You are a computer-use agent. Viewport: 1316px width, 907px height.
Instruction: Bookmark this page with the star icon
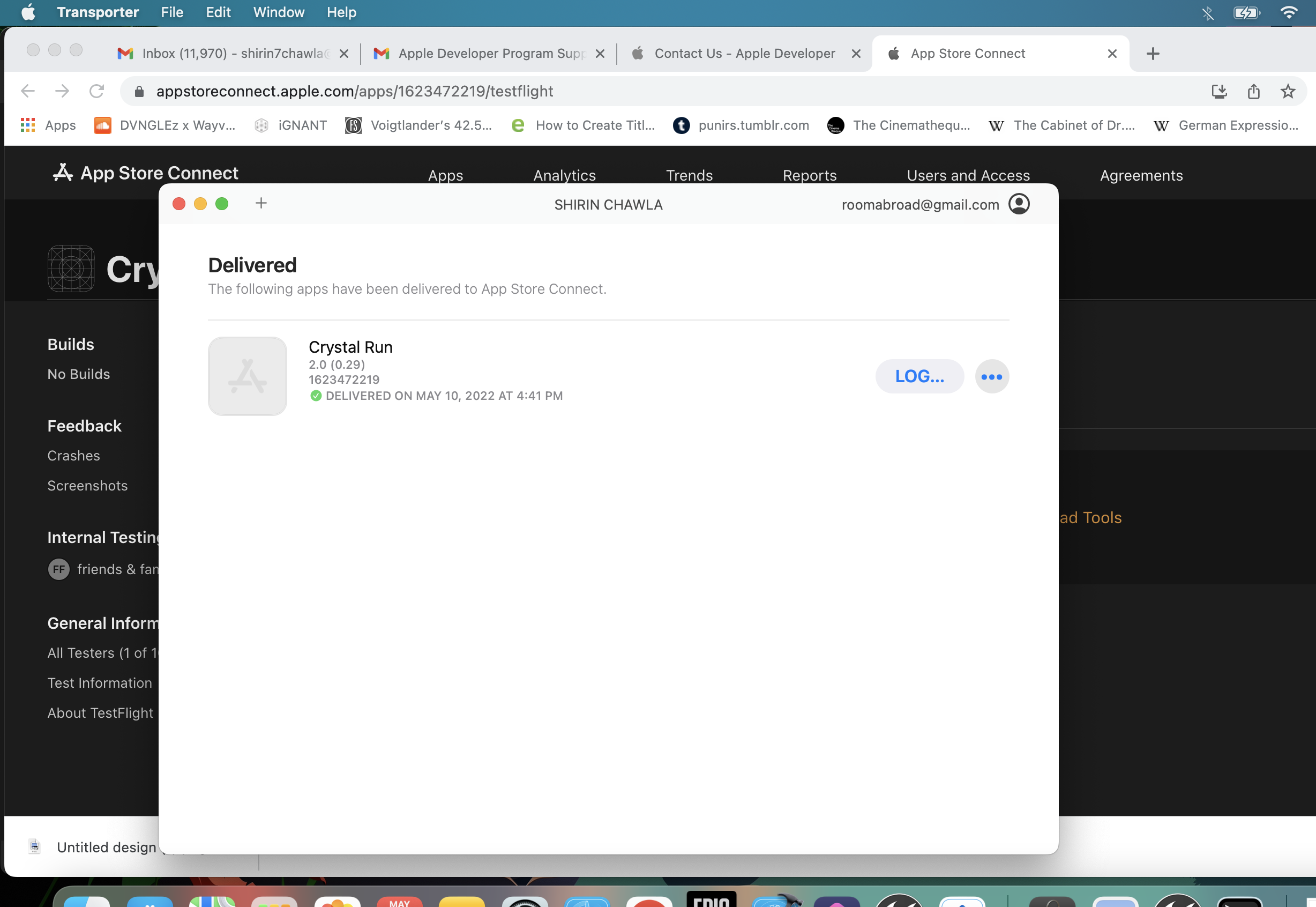coord(1288,91)
